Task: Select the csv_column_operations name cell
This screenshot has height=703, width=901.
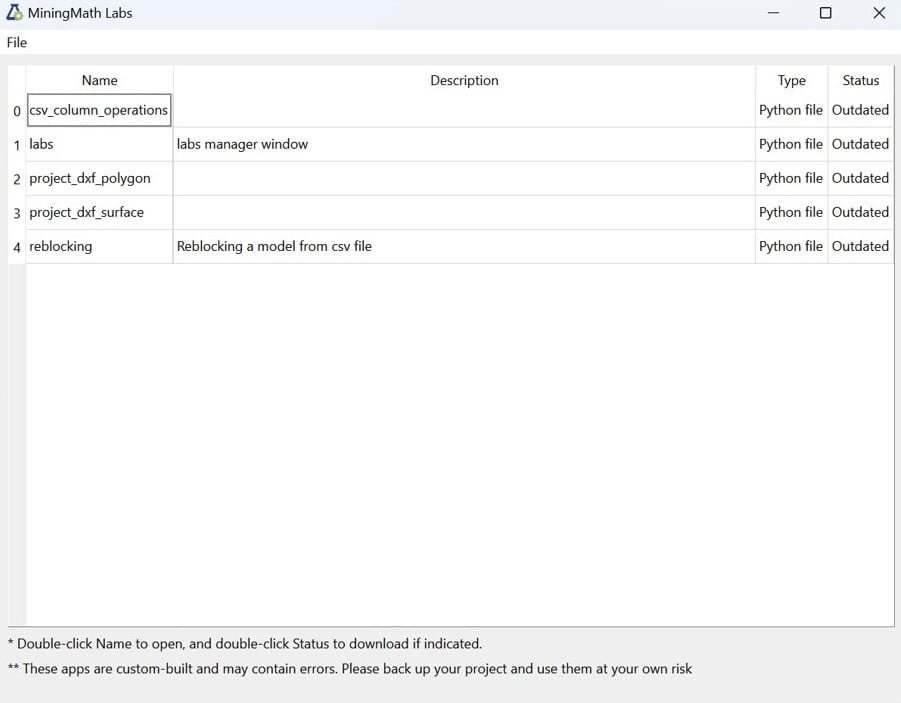Action: coord(99,110)
